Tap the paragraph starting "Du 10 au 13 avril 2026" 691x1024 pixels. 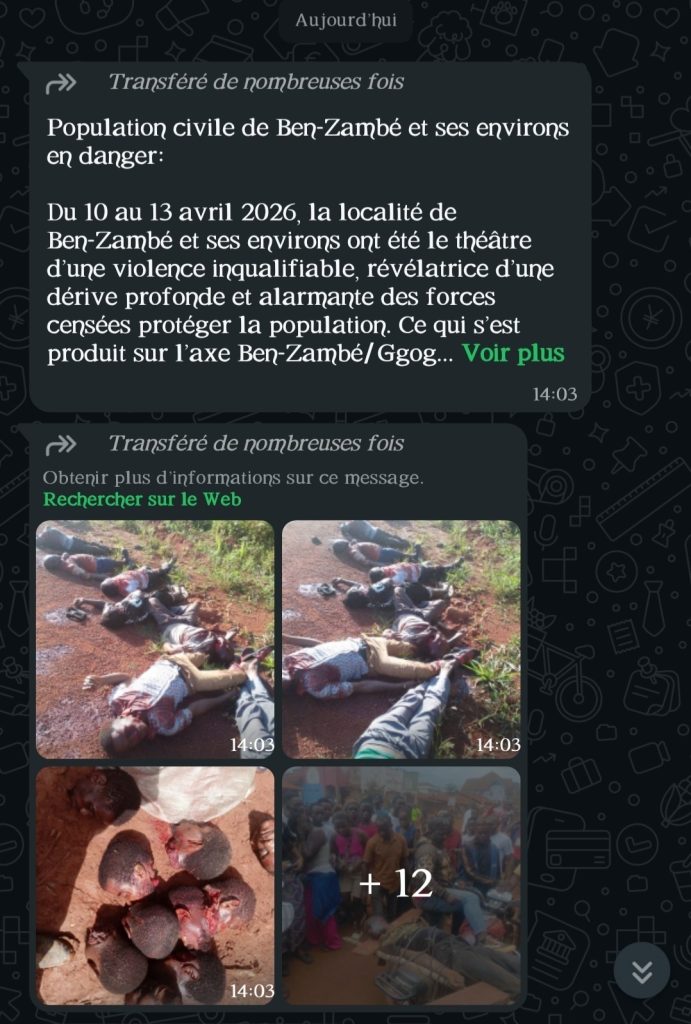[306, 283]
